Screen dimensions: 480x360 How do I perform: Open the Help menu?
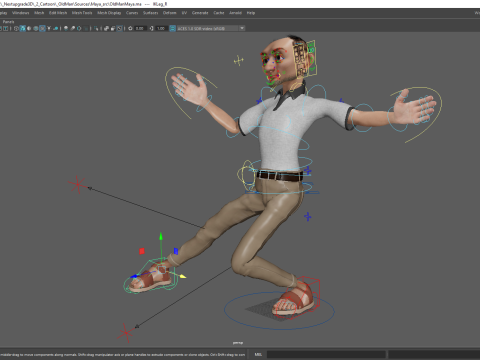pos(251,13)
